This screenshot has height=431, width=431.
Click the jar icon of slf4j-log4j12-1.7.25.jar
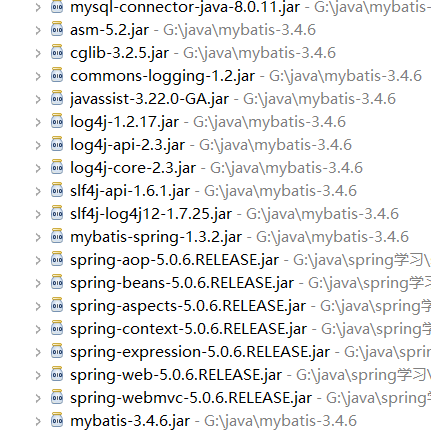point(57,213)
